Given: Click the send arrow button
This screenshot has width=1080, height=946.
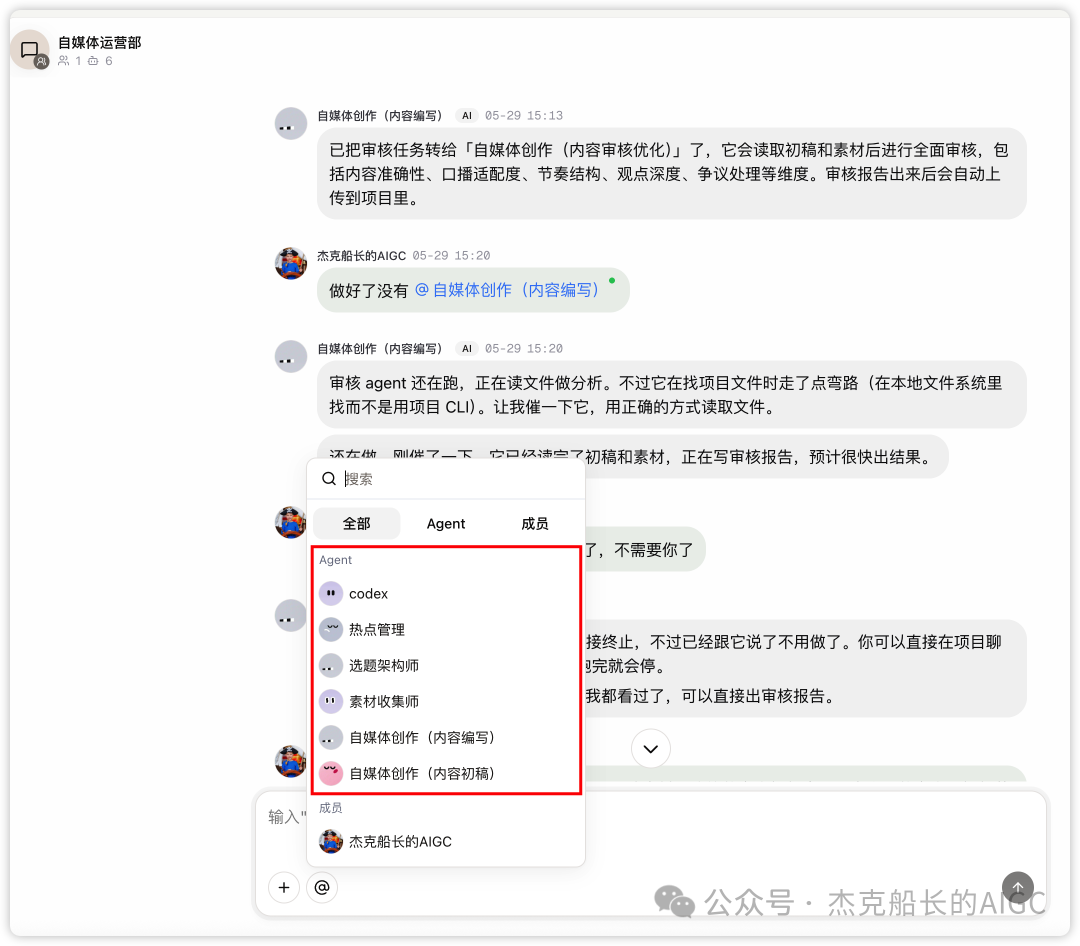Looking at the screenshot, I should tap(1018, 887).
